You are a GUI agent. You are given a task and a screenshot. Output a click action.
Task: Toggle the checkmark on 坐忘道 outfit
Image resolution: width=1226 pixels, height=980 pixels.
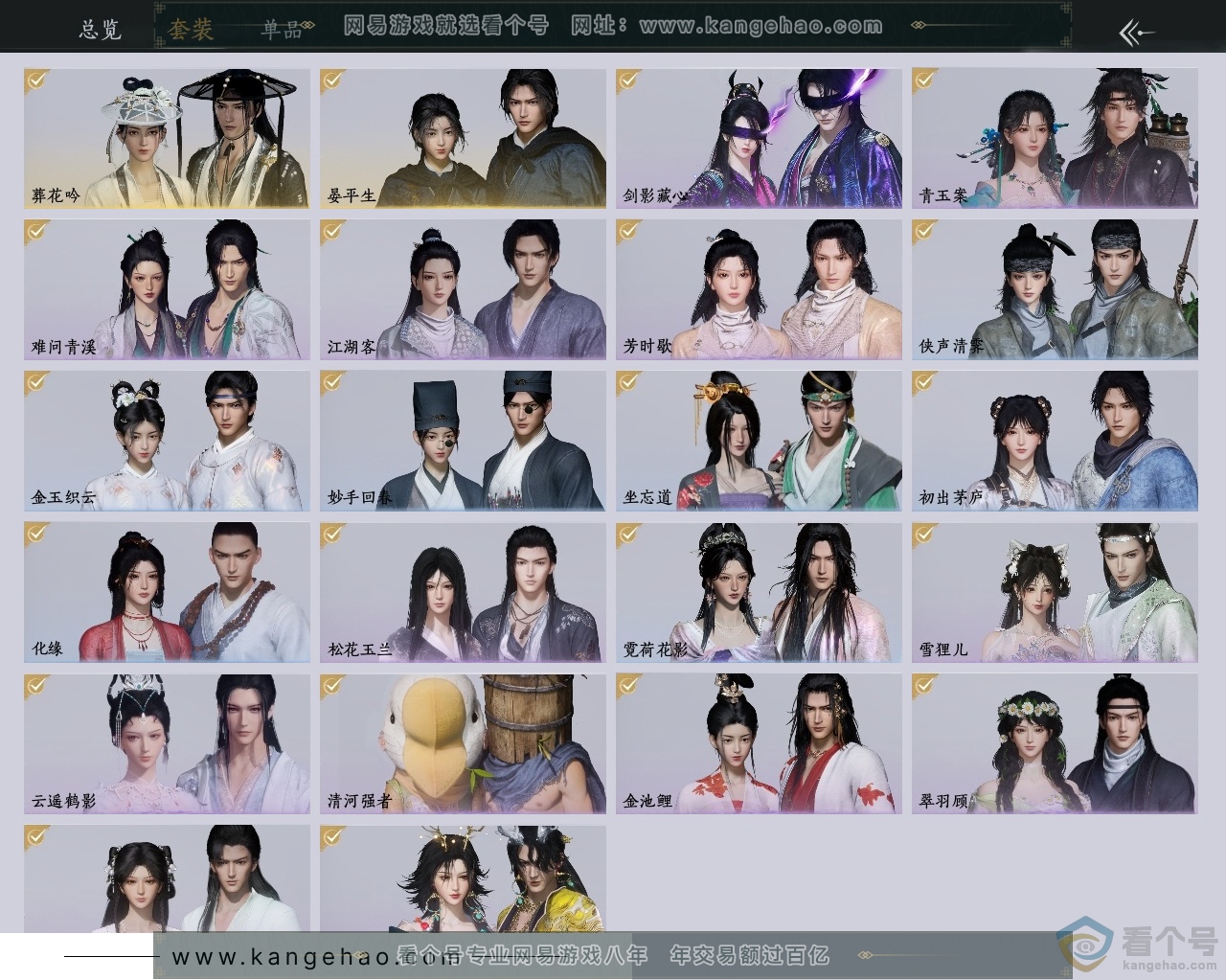pos(629,384)
